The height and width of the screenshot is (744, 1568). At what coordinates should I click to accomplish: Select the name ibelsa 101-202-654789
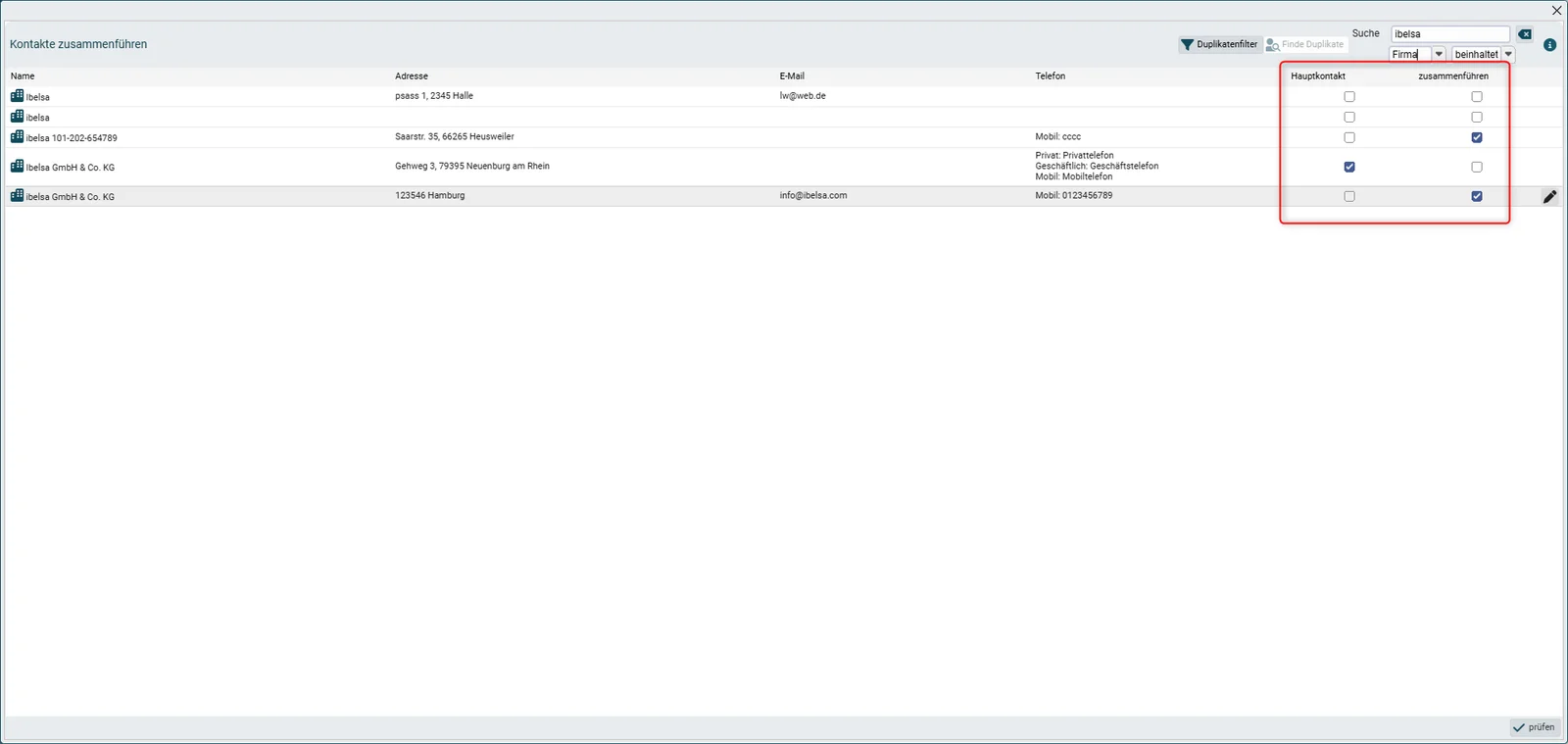pos(72,138)
